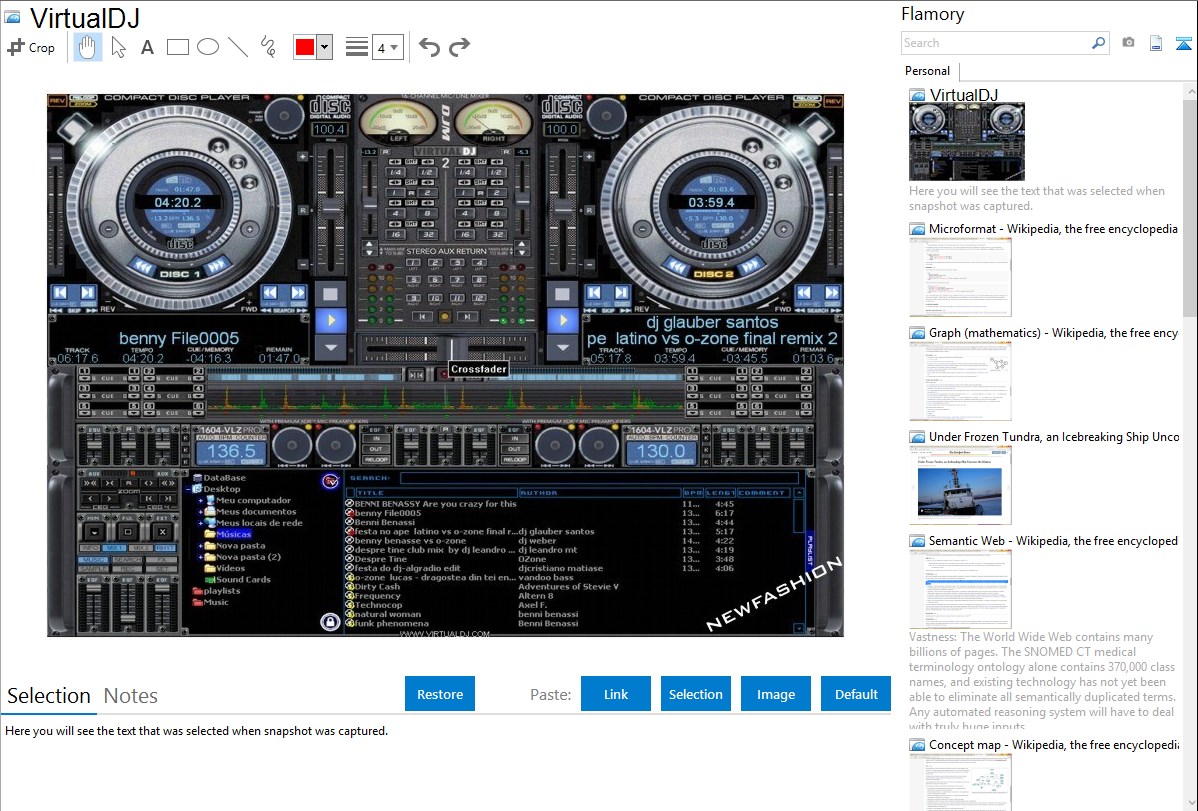Click the search magnifier icon
1198x811 pixels.
pos(1098,43)
